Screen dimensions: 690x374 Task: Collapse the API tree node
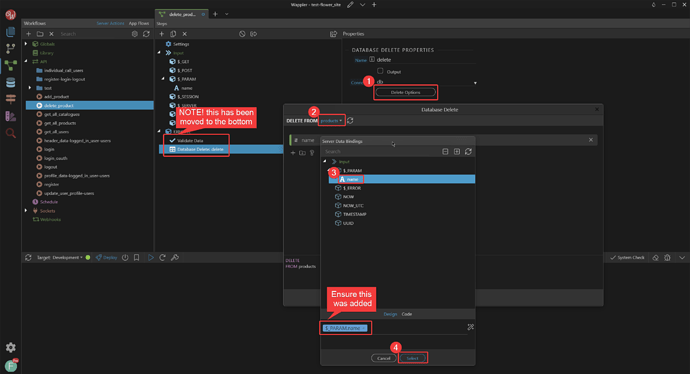coord(26,61)
